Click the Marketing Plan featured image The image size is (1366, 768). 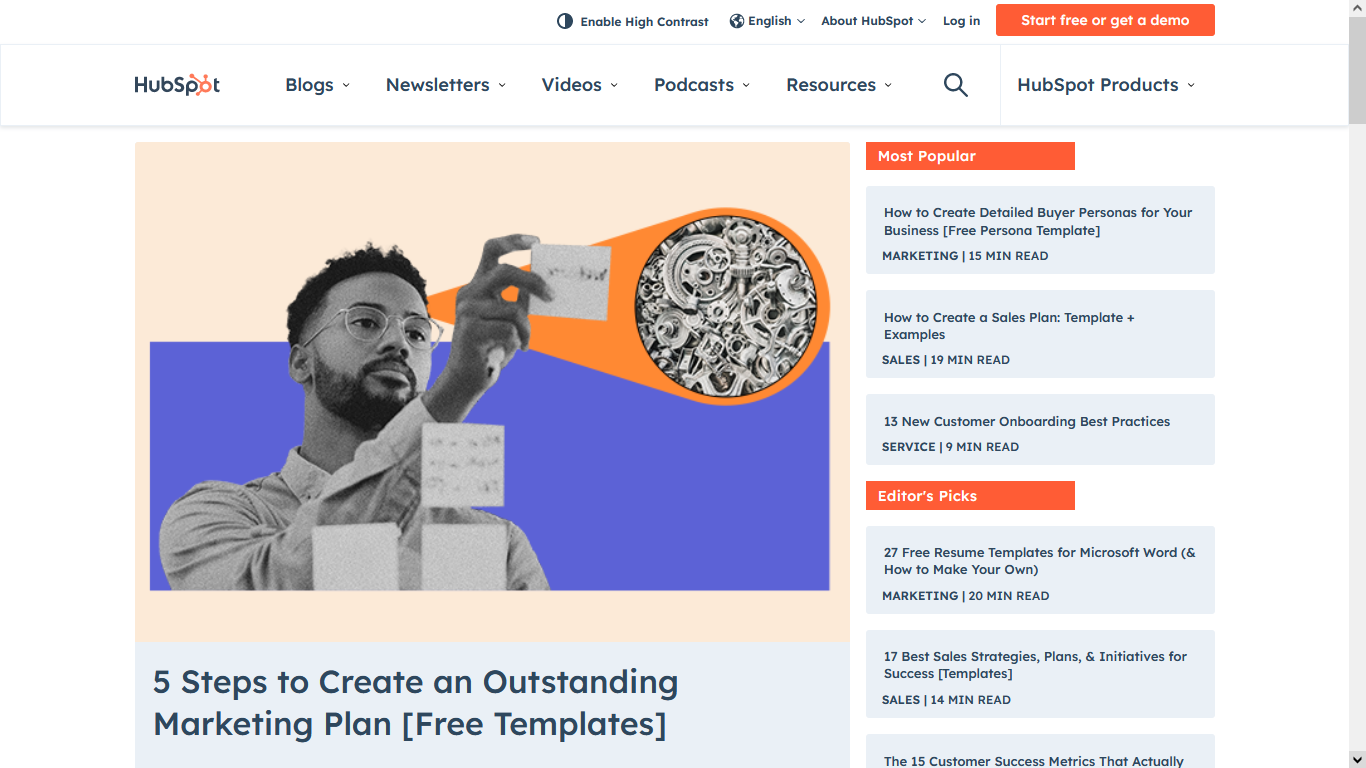492,391
